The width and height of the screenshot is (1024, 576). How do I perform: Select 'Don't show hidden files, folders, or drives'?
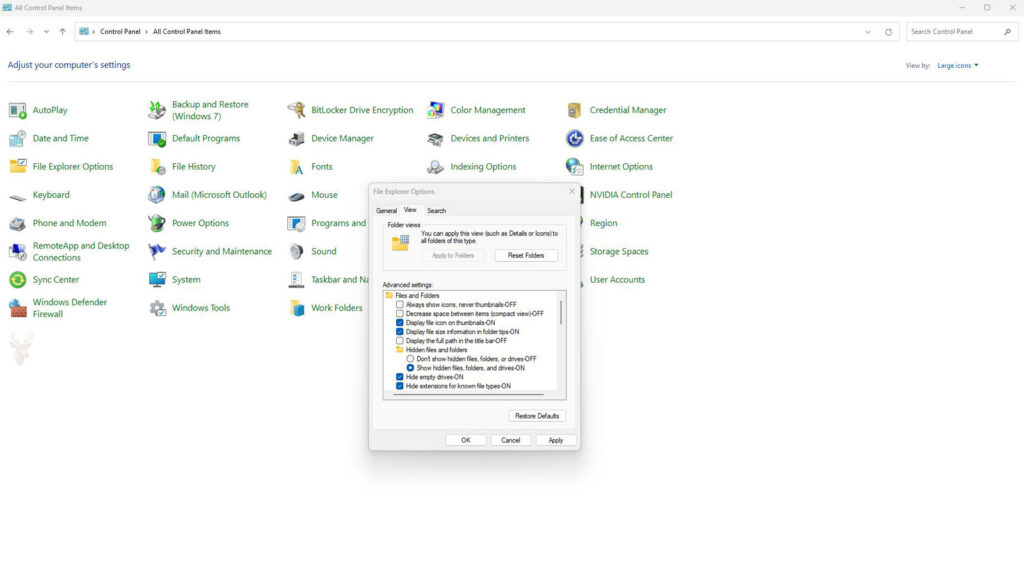410,359
